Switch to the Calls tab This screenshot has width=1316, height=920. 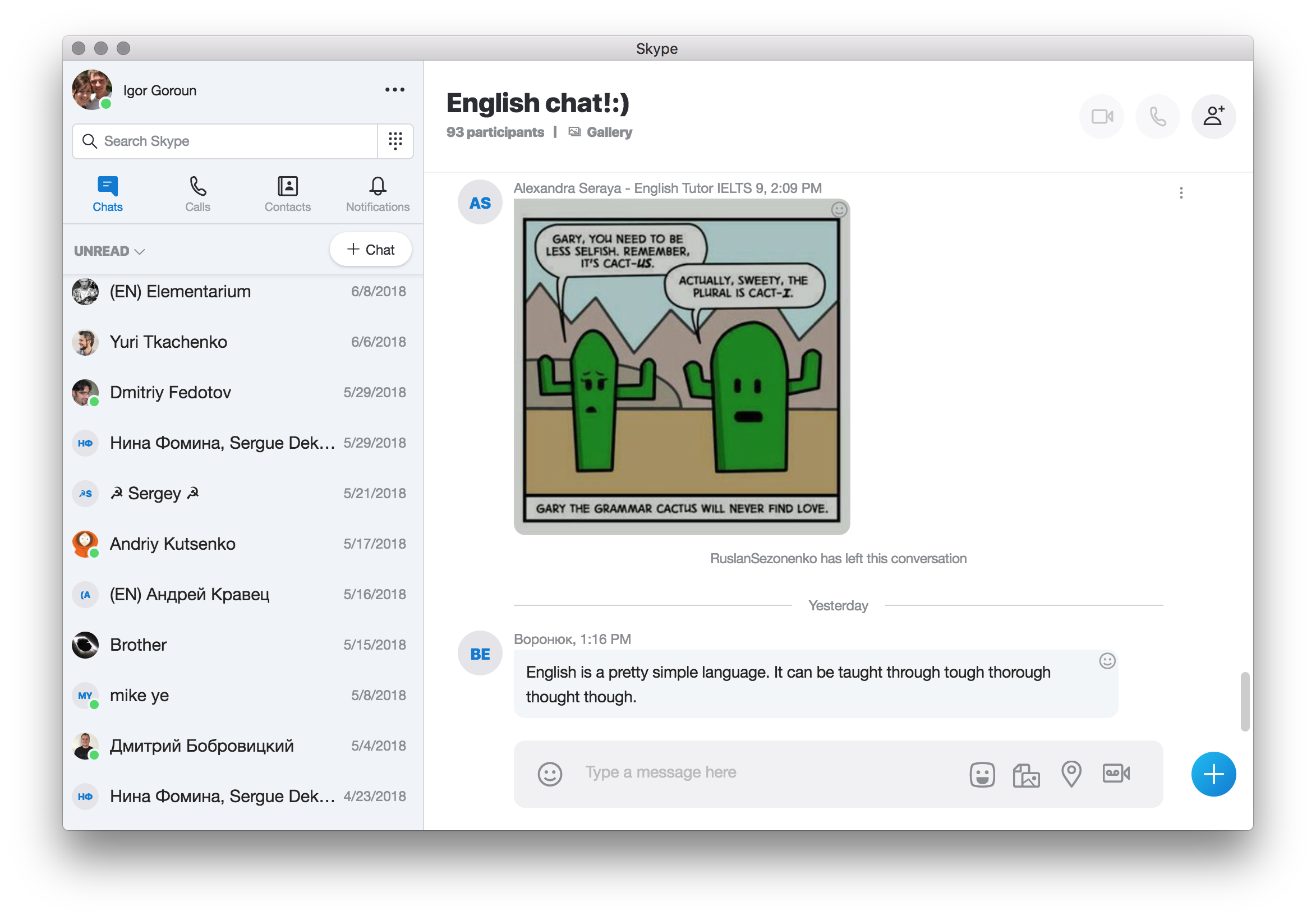[198, 194]
